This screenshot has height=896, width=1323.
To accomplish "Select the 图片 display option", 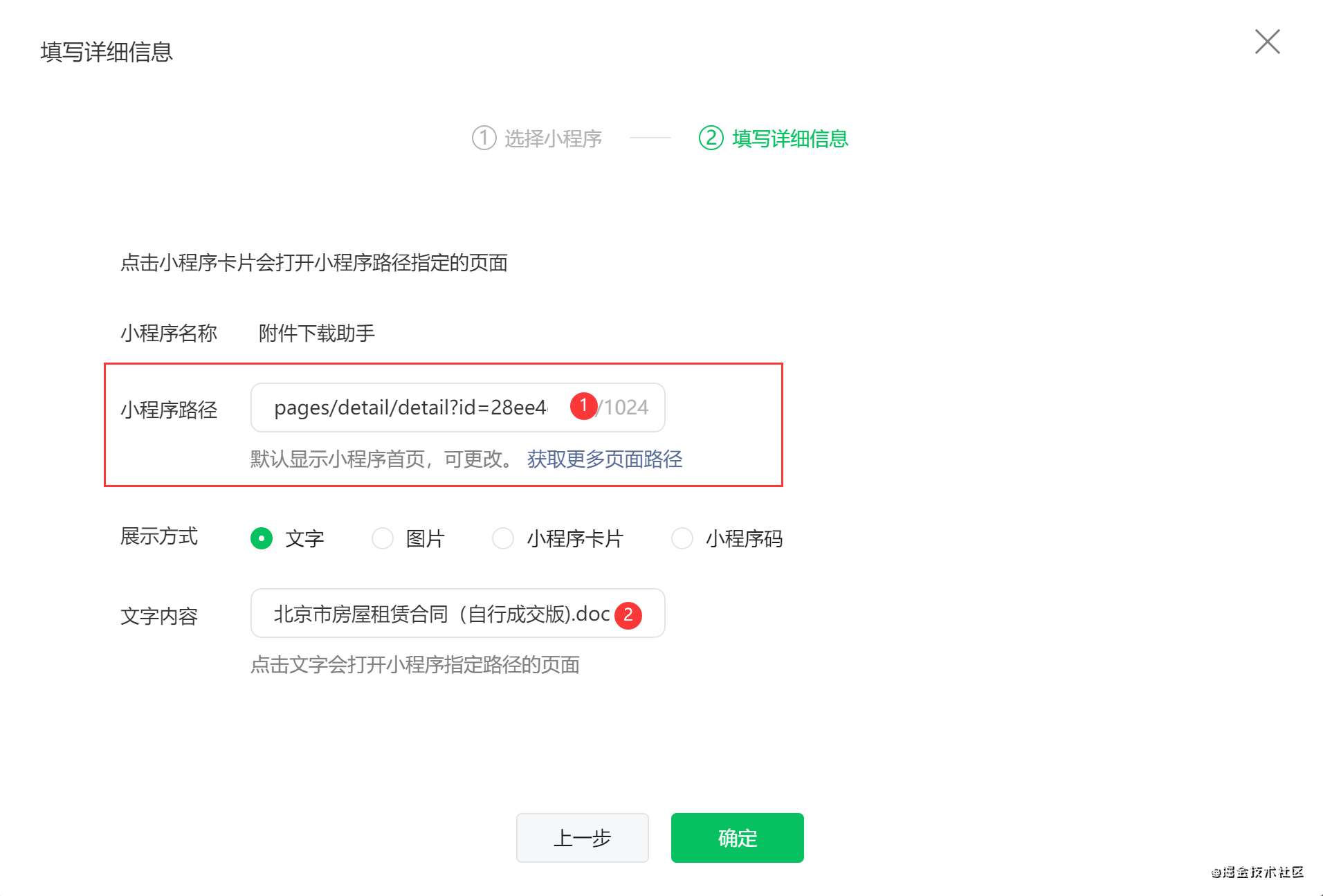I will 408,538.
